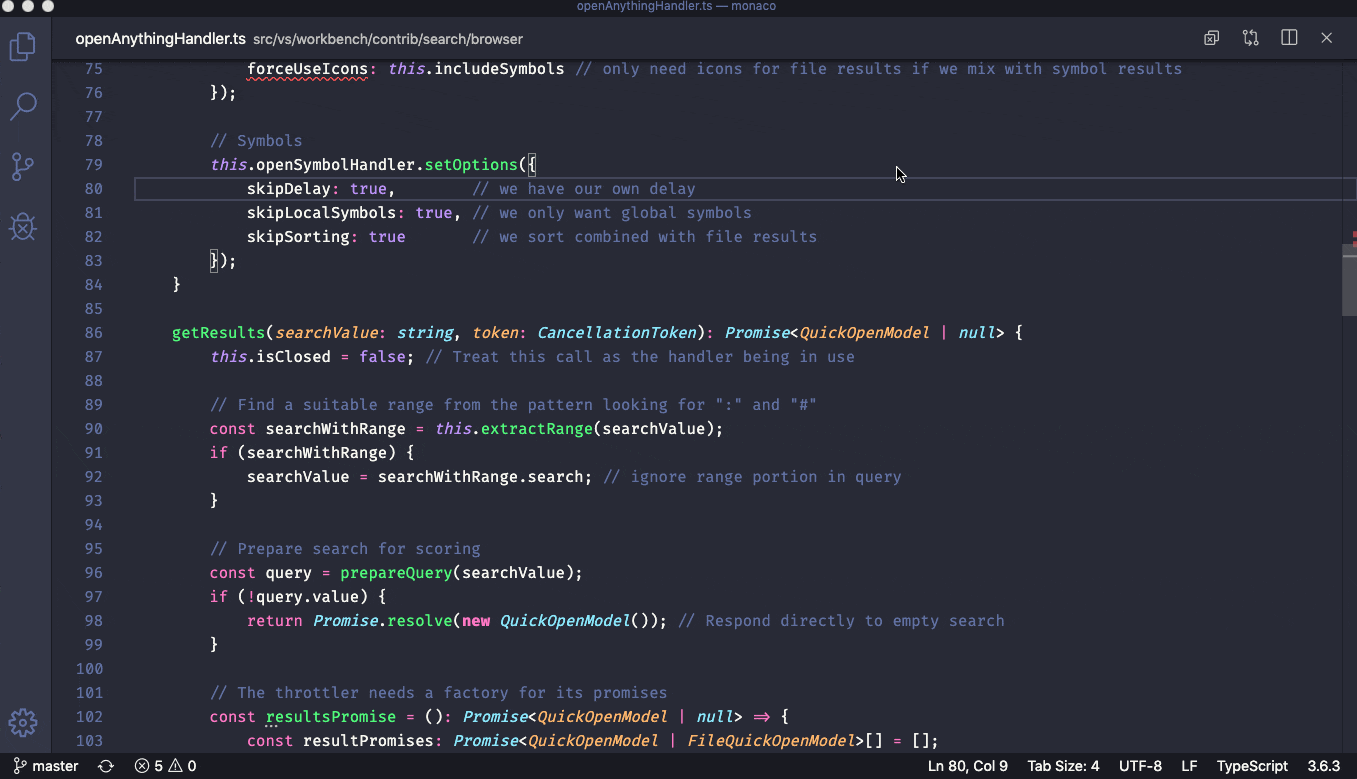Show problems via errors and warnings count
The width and height of the screenshot is (1357, 779).
(x=165, y=766)
